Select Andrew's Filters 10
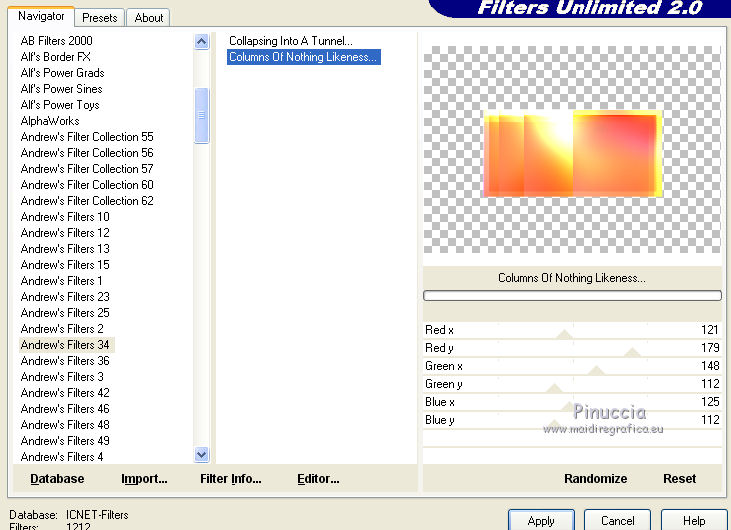 [65, 217]
